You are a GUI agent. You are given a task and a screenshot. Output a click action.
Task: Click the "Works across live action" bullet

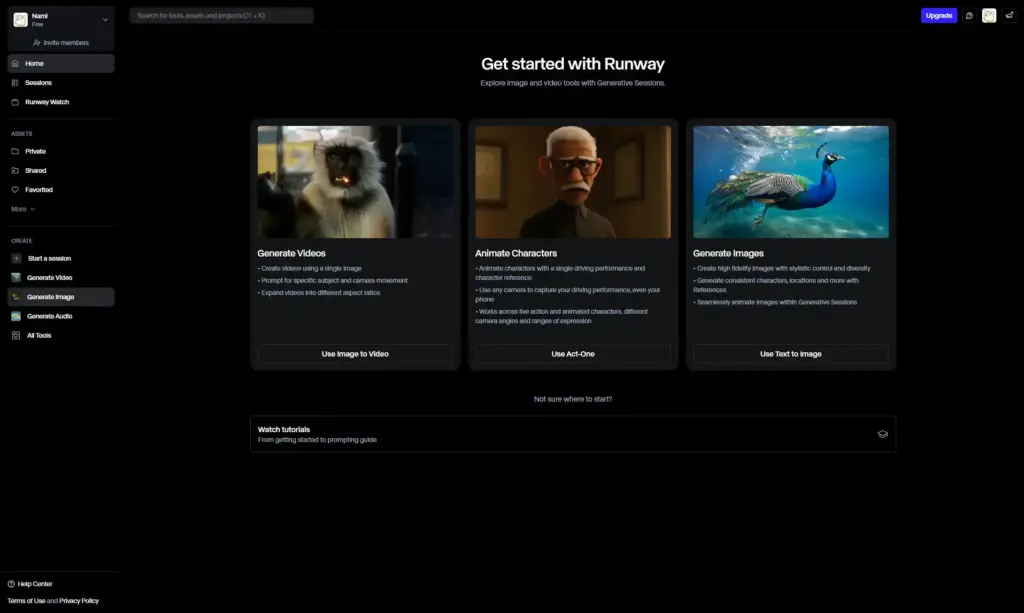tap(562, 316)
